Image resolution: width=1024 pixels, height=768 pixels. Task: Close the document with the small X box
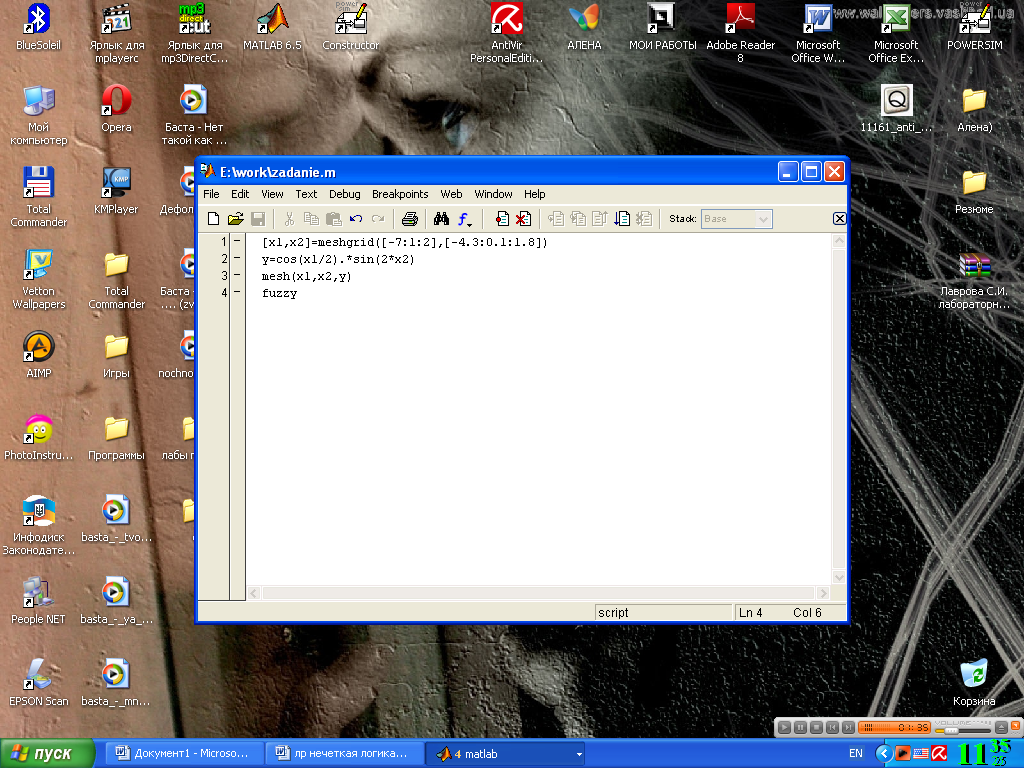click(x=840, y=219)
